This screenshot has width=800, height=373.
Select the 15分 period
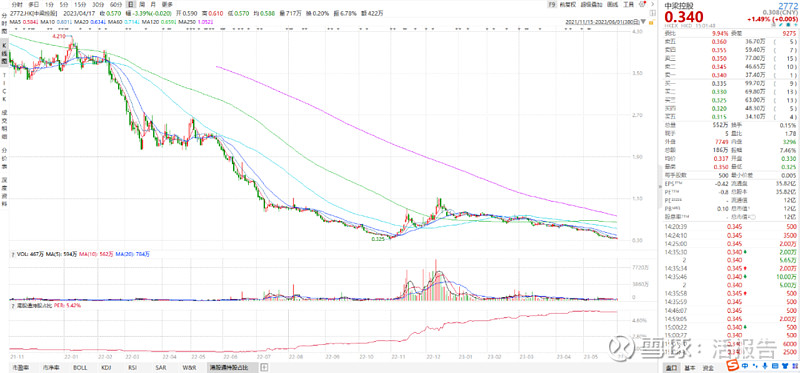[80, 4]
